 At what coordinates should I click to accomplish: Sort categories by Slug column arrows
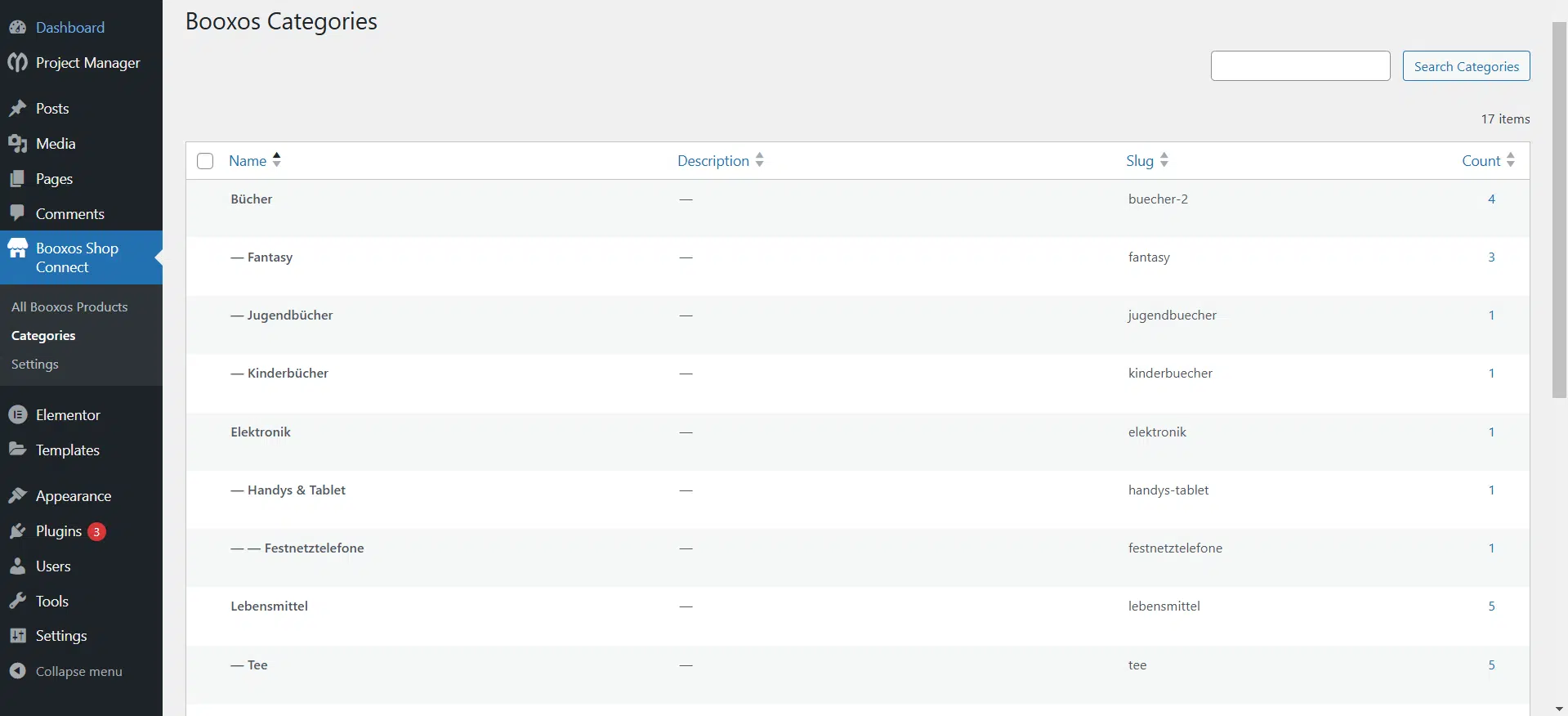[1164, 160]
